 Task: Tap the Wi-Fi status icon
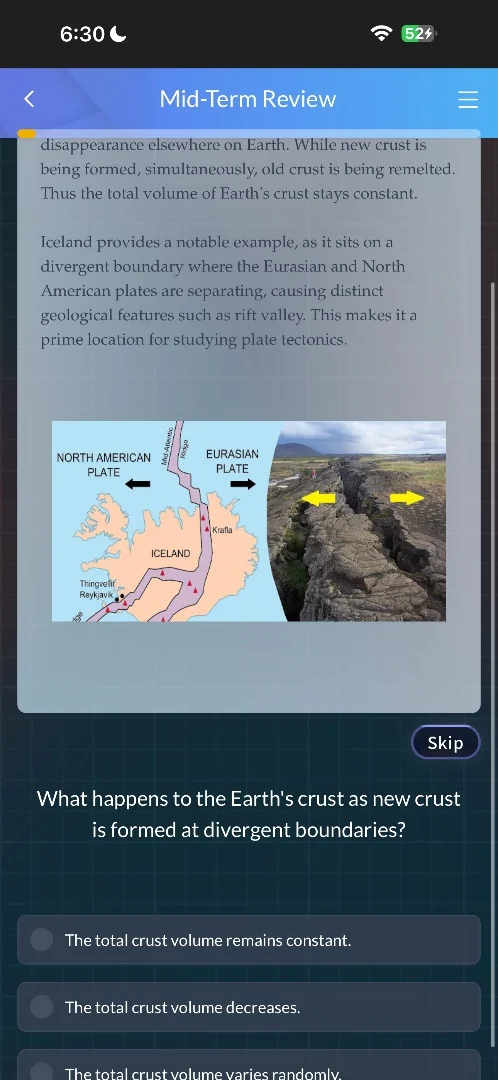pos(381,33)
